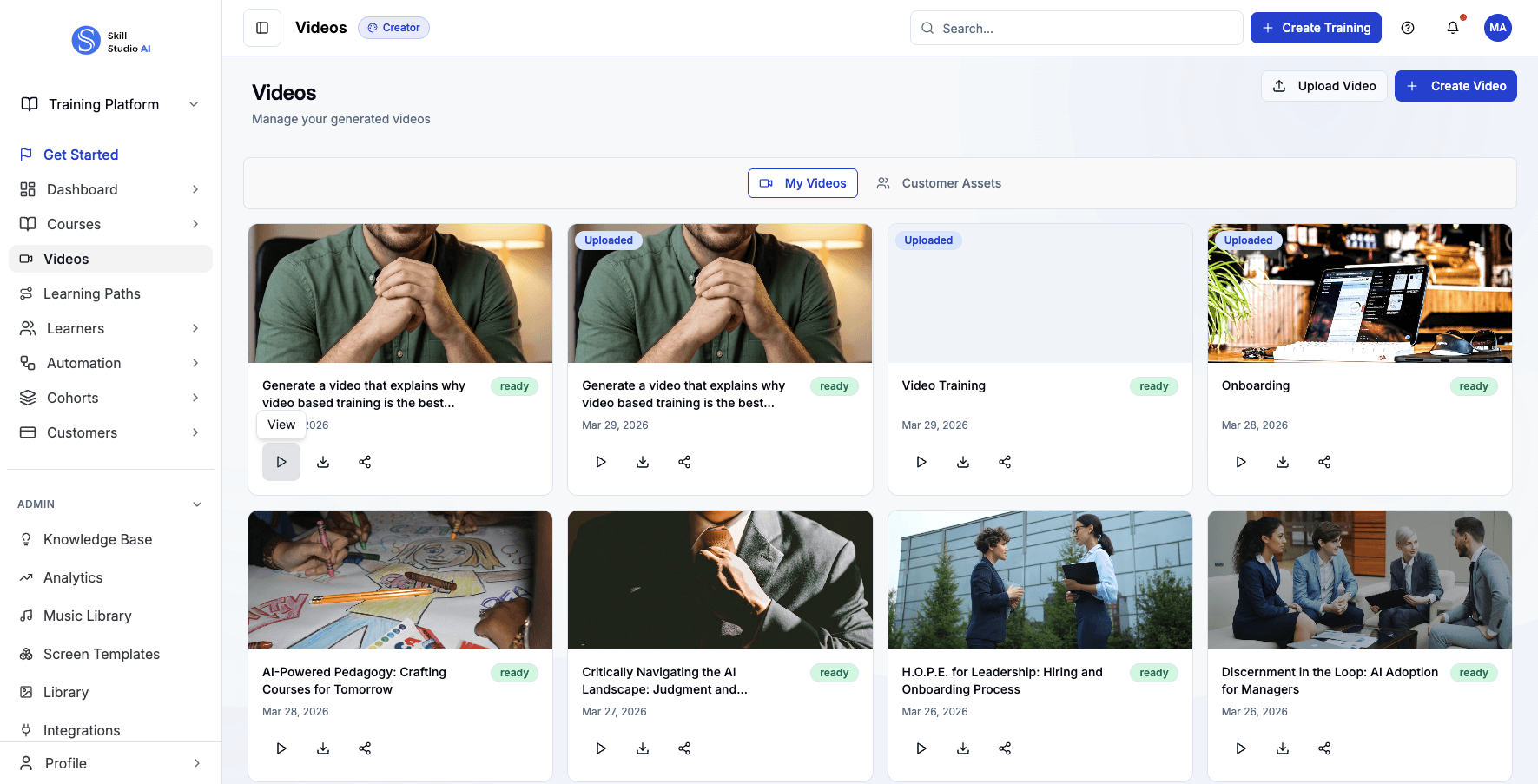Screen dimensions: 1538x784
Task: Select the Videos sidebar item
Action: click(x=110, y=259)
